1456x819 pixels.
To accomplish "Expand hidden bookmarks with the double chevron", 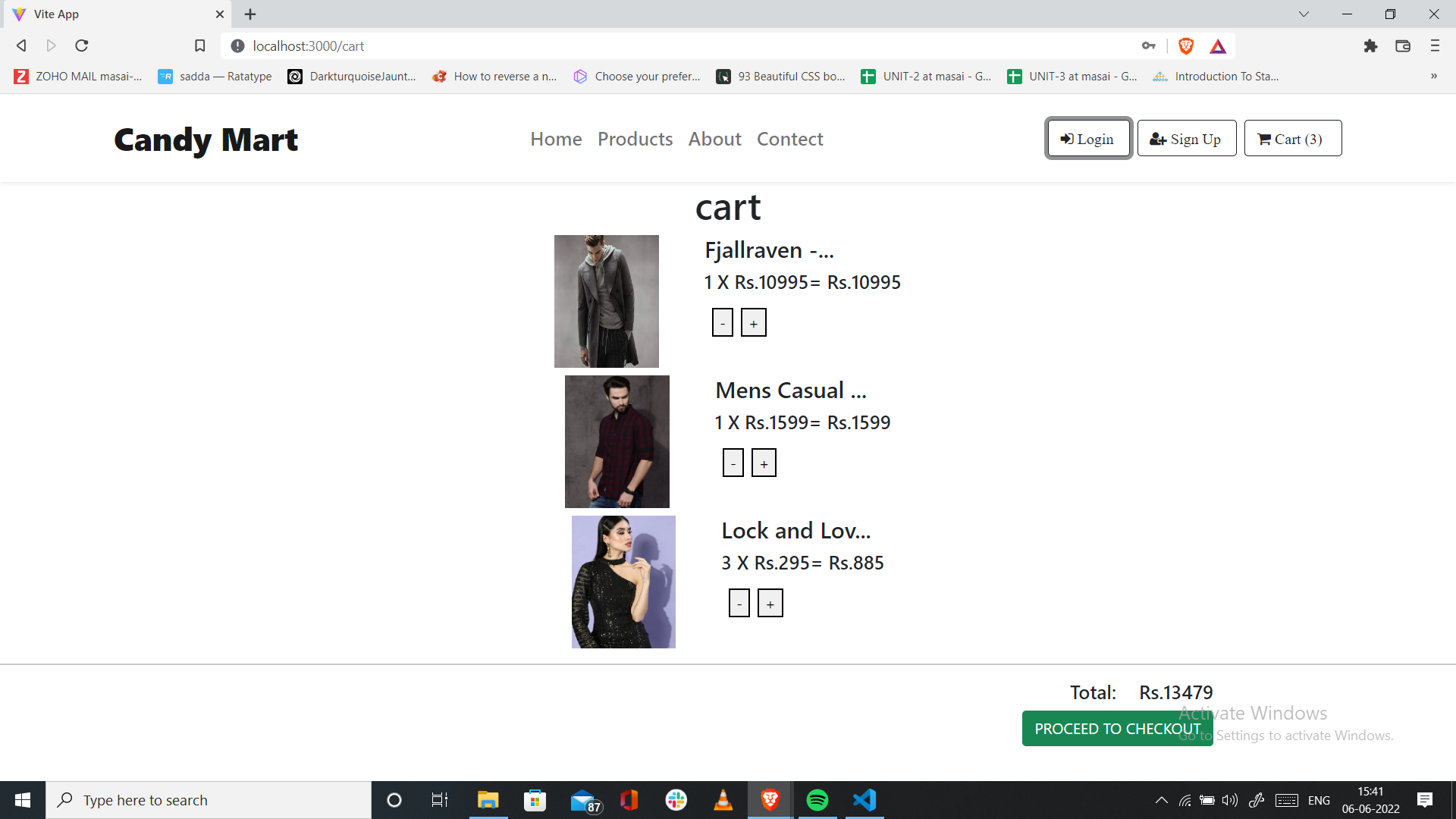I will [x=1434, y=76].
